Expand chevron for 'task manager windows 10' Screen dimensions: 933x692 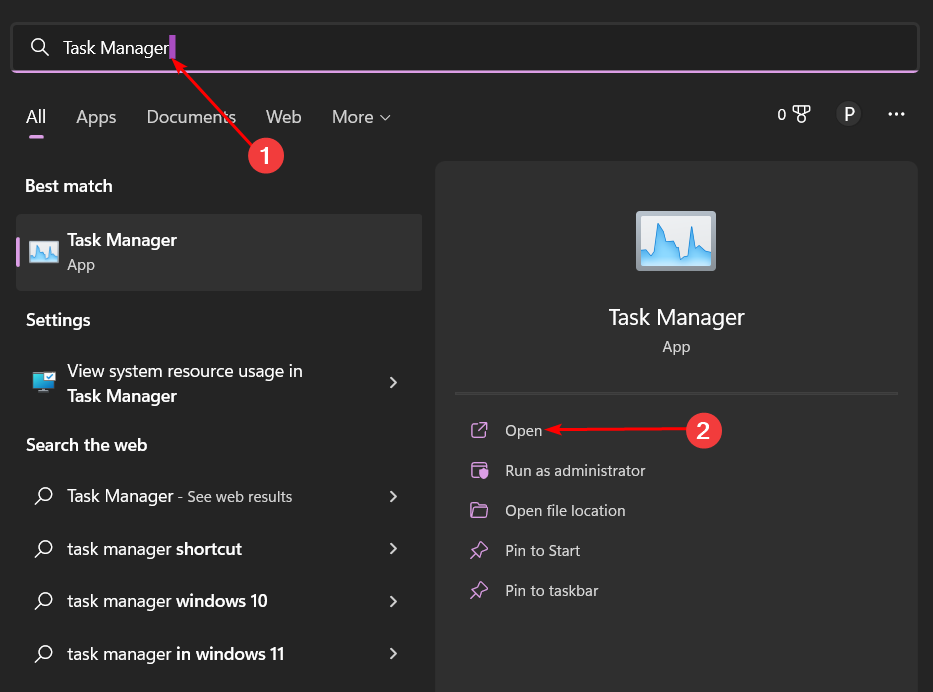393,601
